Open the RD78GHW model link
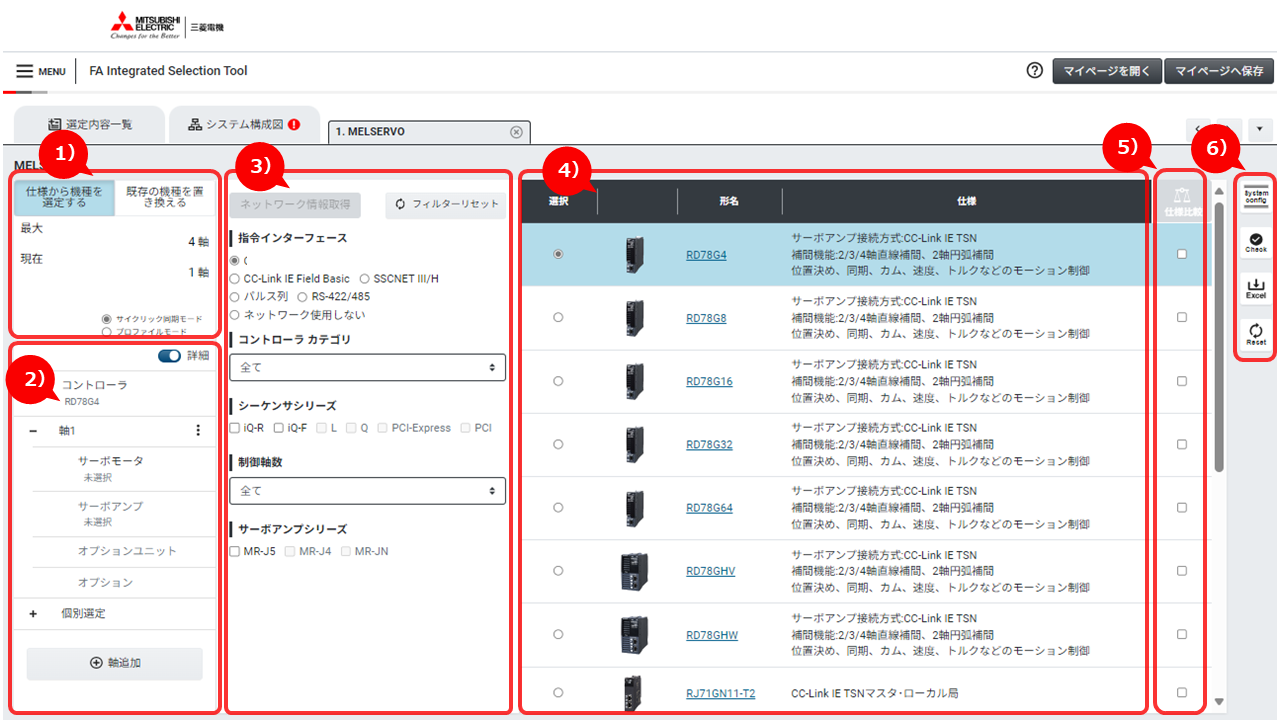The height and width of the screenshot is (720, 1280). [712, 634]
